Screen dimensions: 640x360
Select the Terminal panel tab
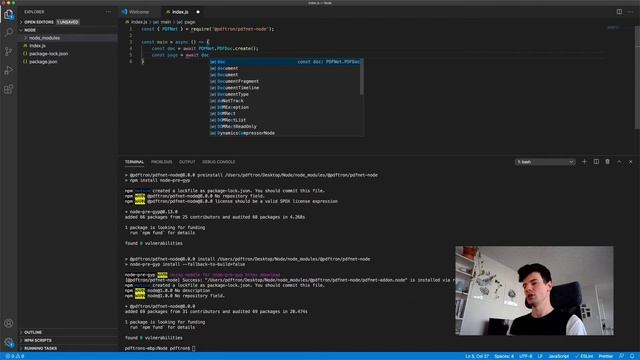134,162
